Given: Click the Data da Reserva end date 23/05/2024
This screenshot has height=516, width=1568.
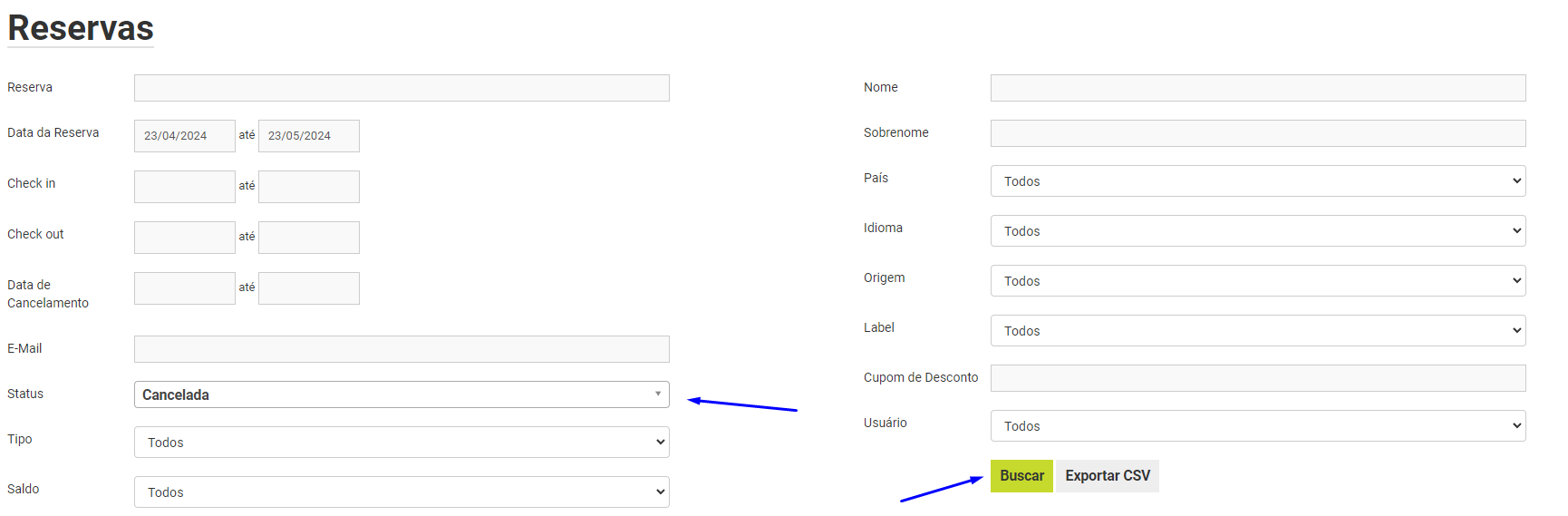Looking at the screenshot, I should tap(309, 136).
